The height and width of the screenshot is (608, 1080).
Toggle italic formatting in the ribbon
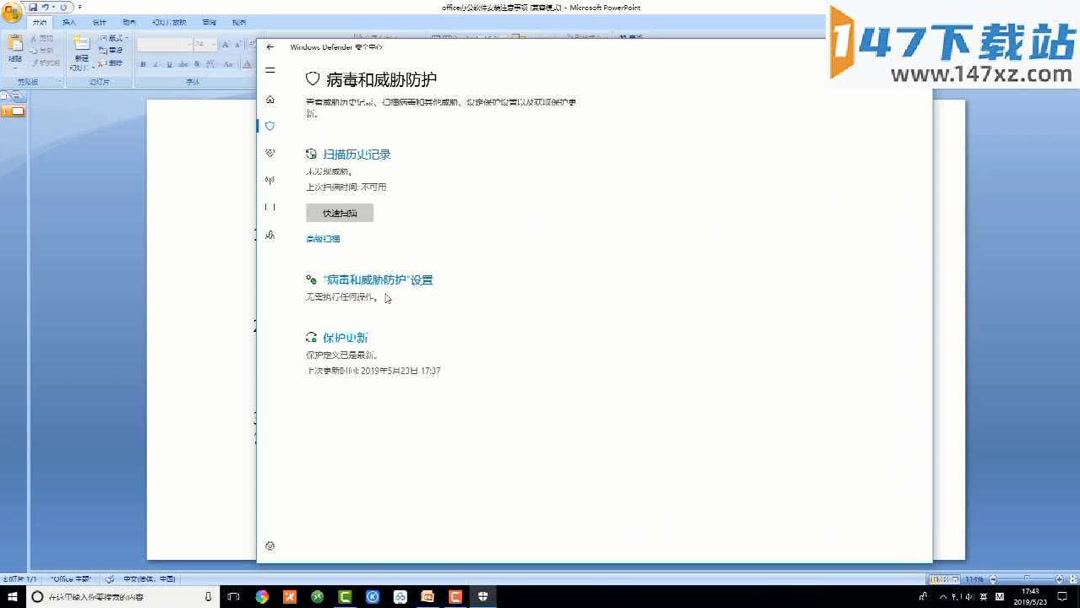pos(155,64)
